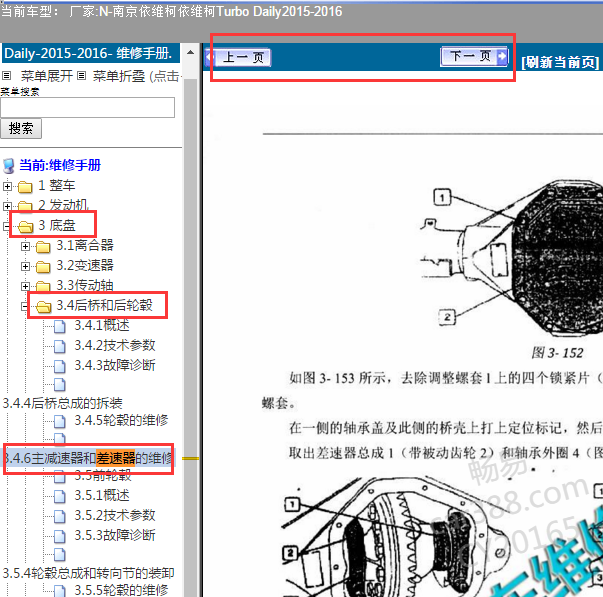This screenshot has width=603, height=597.
Task: Expand the 2 发动机 node
Action: [7, 206]
